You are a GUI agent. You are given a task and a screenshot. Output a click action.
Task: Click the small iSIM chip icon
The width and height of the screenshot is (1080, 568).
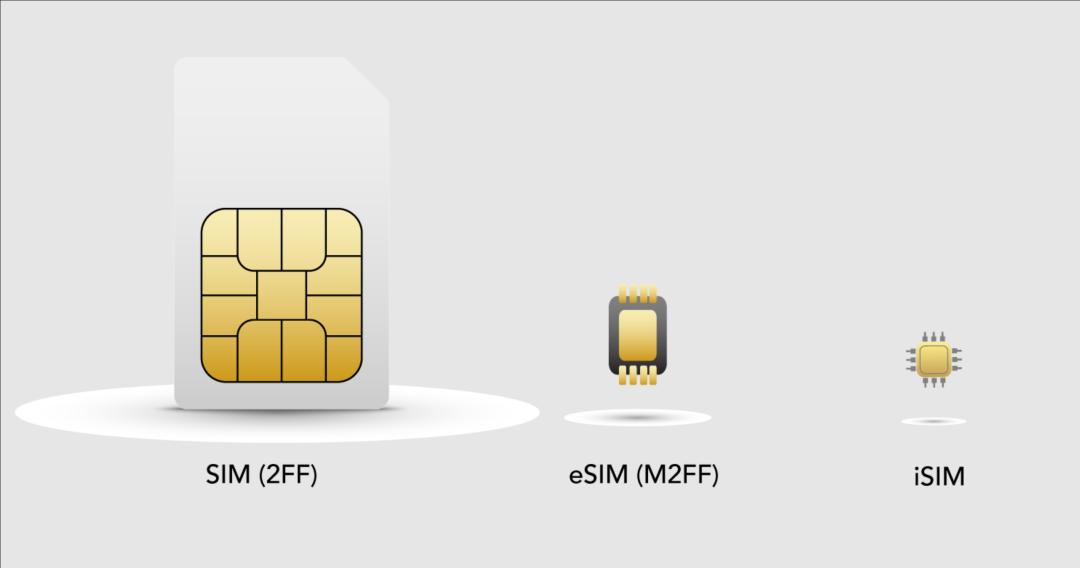[934, 359]
